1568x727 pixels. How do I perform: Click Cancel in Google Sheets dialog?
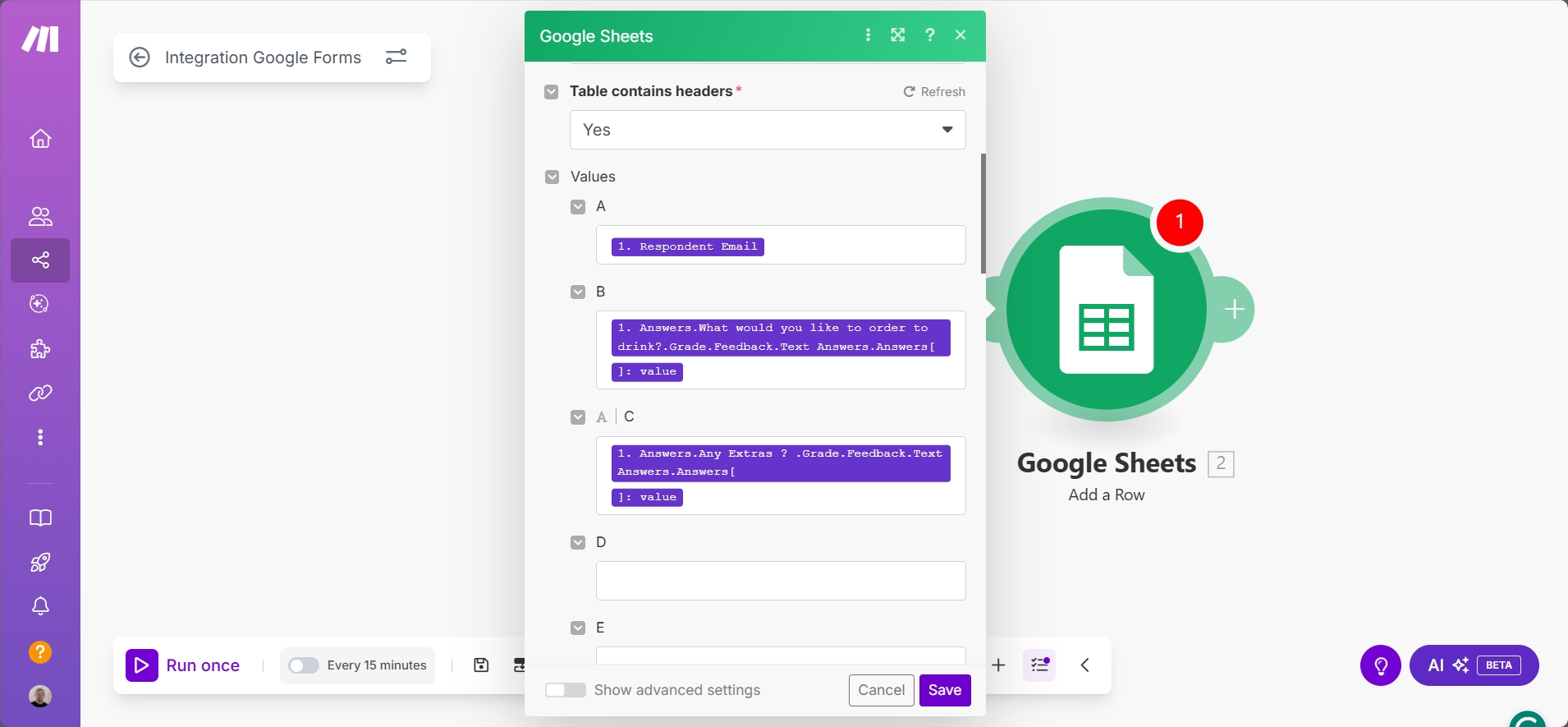point(881,690)
